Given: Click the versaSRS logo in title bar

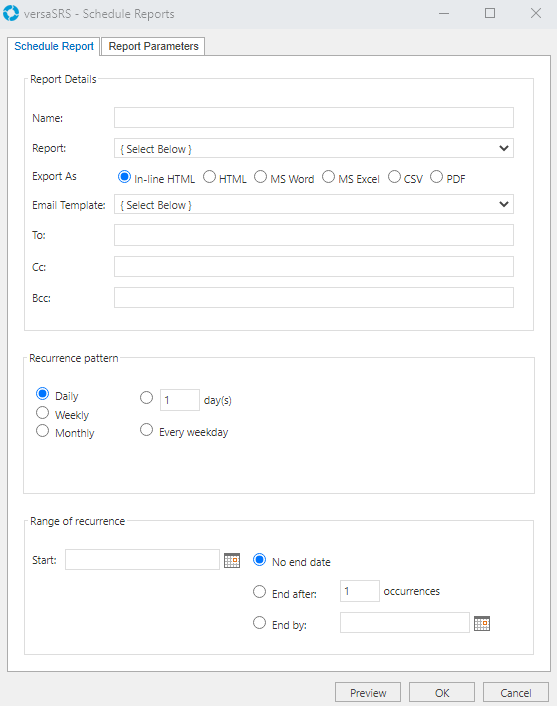Looking at the screenshot, I should 11,13.
